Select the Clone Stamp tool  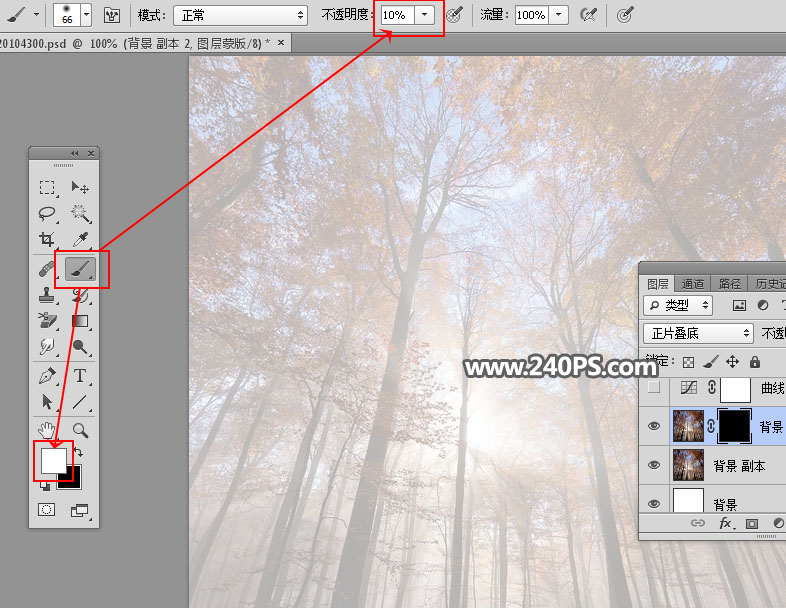[x=47, y=296]
